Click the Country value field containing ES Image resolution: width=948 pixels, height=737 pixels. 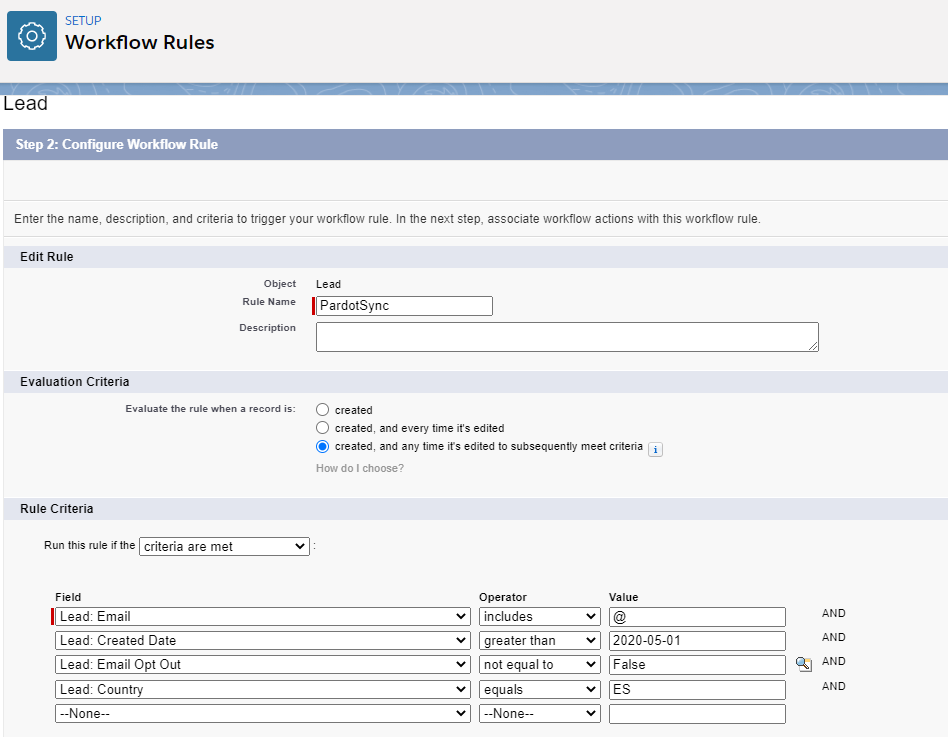[x=697, y=690]
